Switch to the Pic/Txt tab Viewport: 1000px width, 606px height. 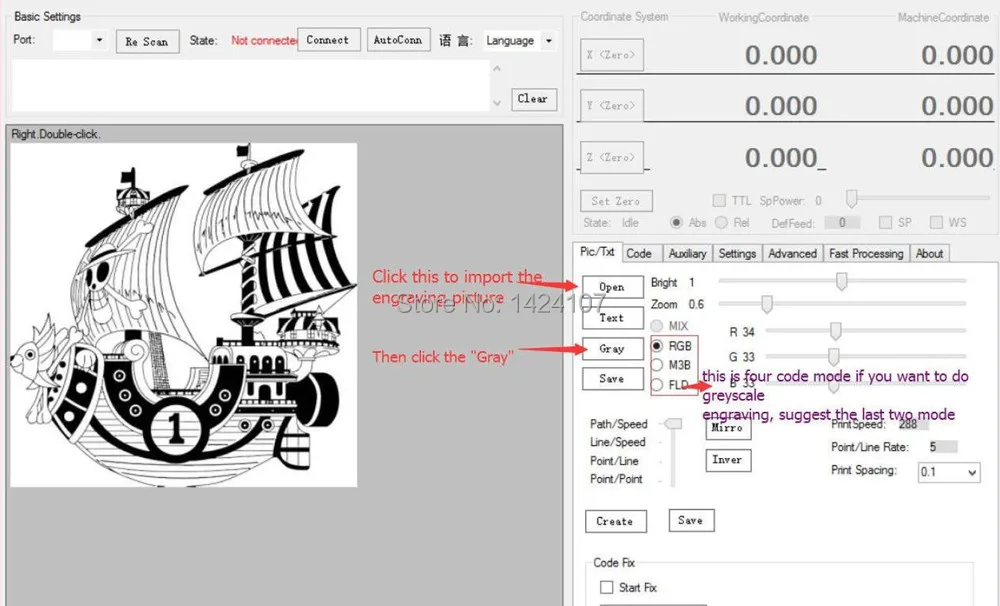[x=597, y=252]
